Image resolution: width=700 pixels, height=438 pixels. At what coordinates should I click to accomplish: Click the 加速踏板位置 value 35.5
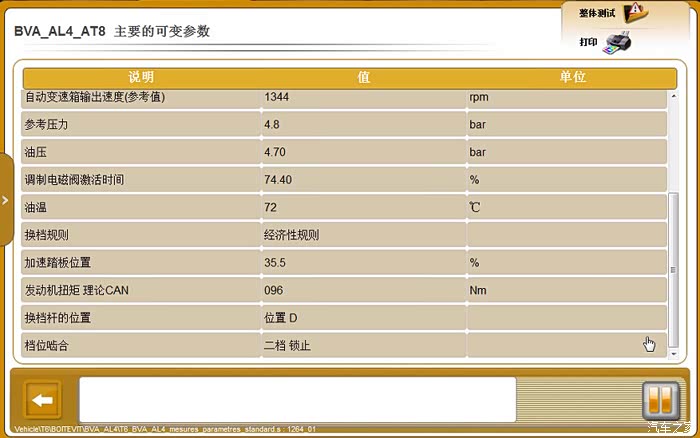[x=276, y=262]
